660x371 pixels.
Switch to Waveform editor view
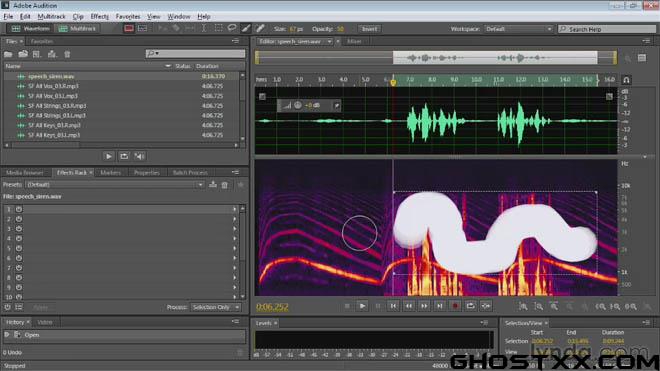pos(30,29)
